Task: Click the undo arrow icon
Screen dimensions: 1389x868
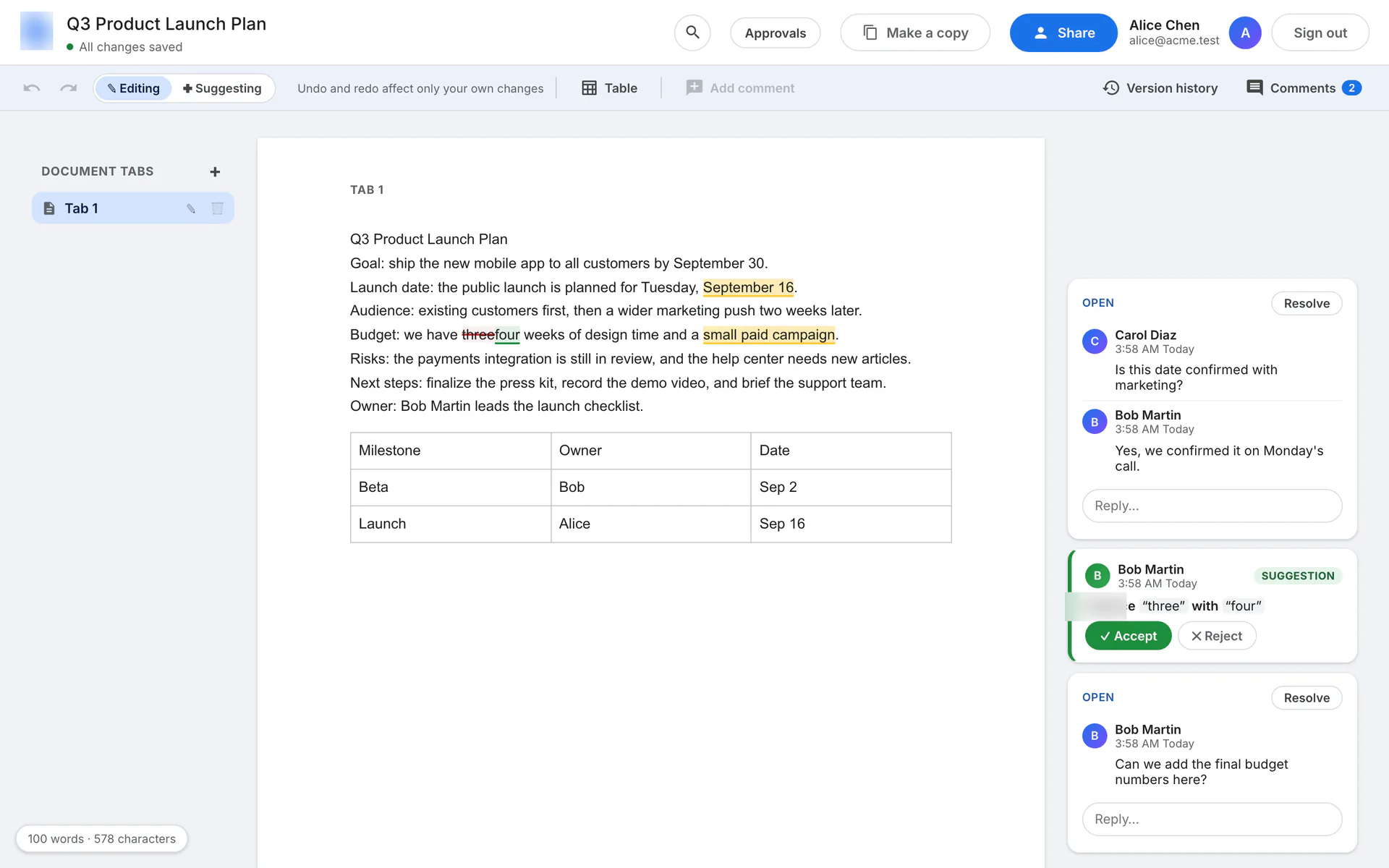Action: 32,88
